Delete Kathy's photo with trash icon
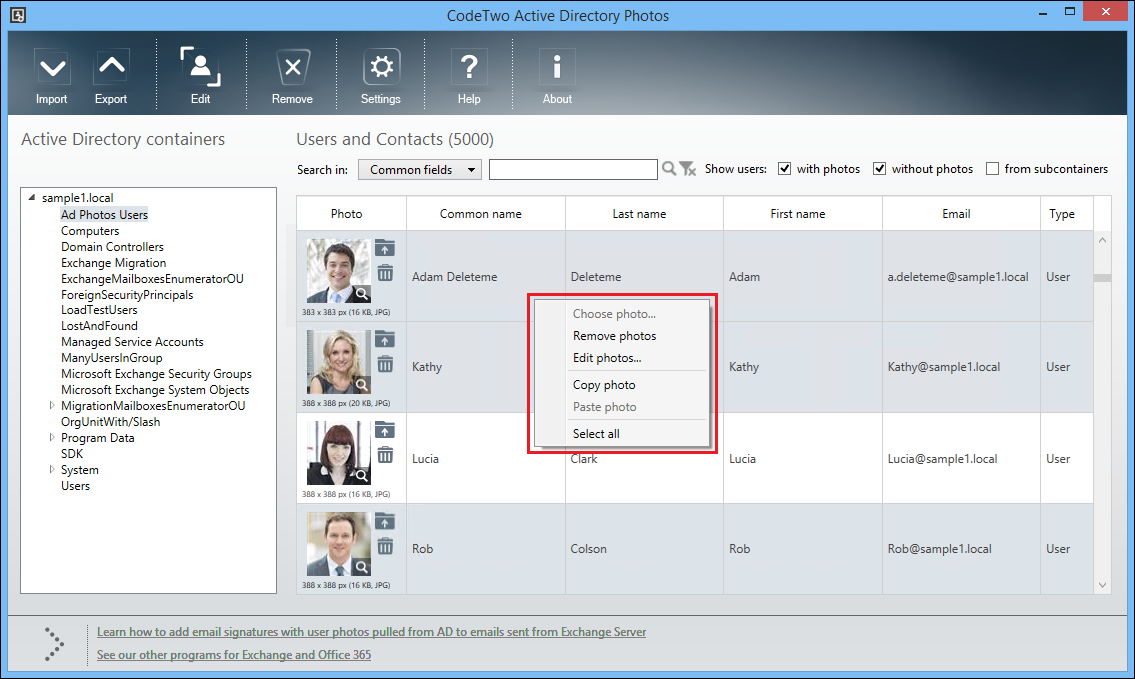This screenshot has height=679, width=1135. (x=385, y=363)
